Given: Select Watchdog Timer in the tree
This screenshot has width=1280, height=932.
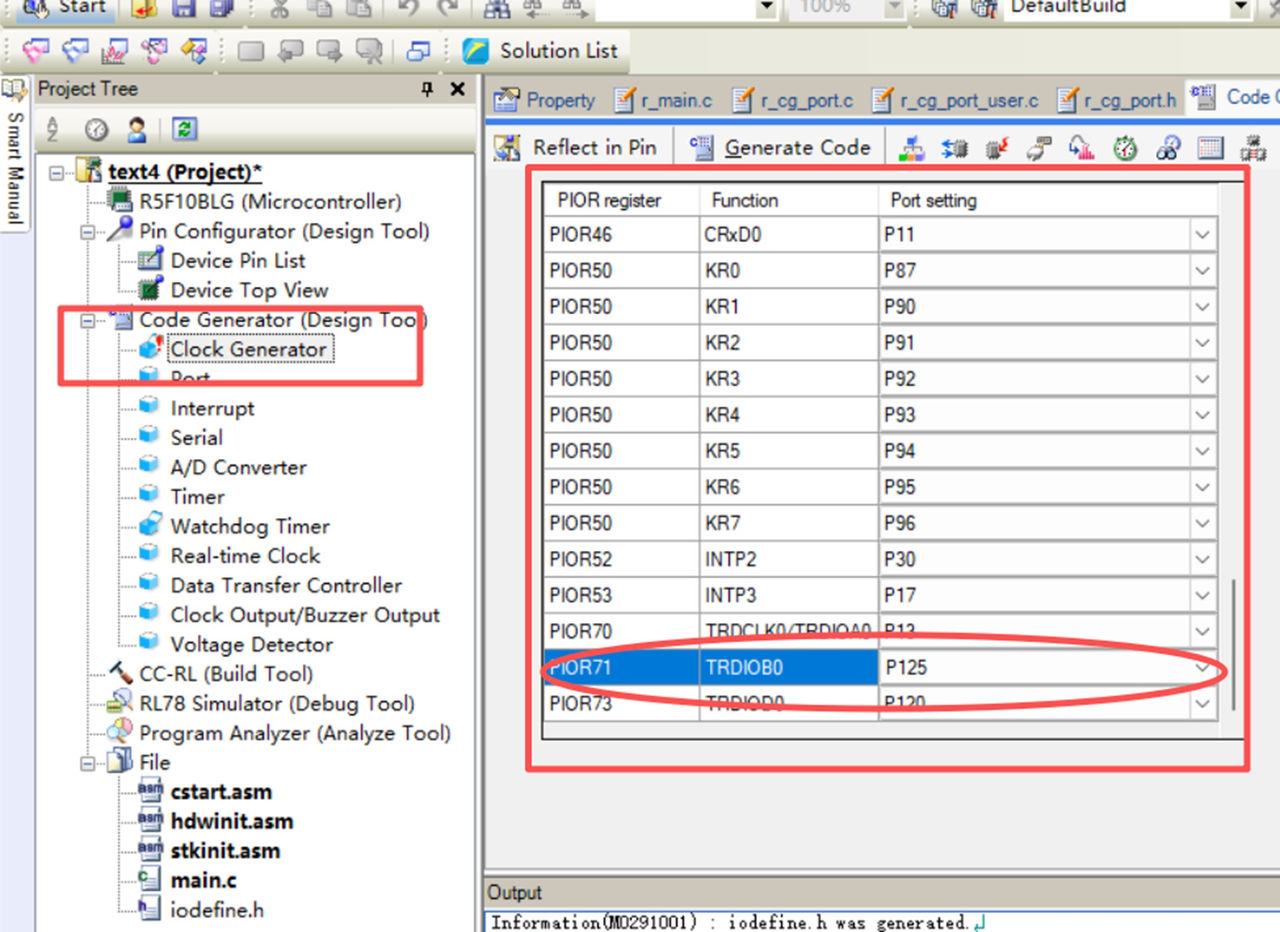Looking at the screenshot, I should [250, 527].
